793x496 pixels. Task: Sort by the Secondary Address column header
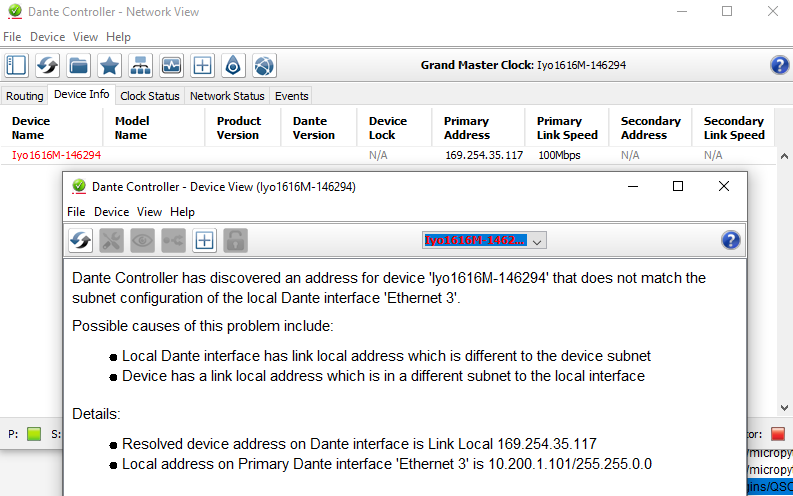click(x=650, y=128)
